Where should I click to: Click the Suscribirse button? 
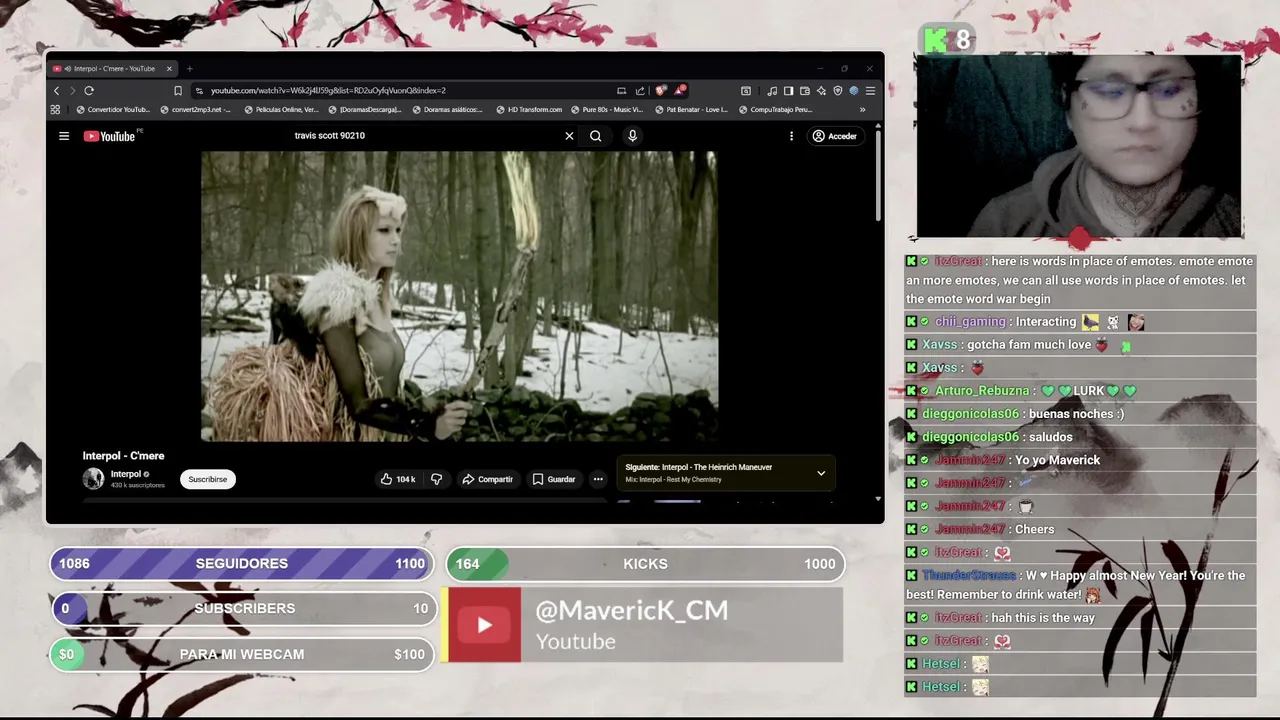208,479
